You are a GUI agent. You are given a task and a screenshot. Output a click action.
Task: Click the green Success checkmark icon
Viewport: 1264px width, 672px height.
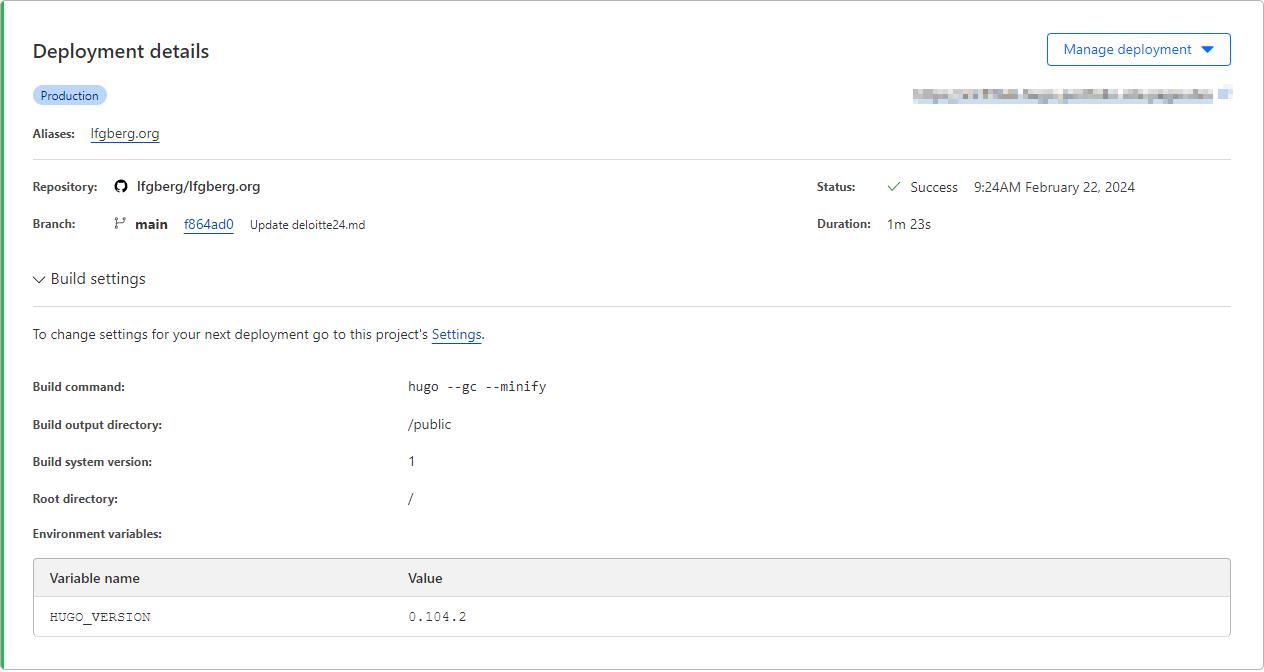click(x=893, y=186)
